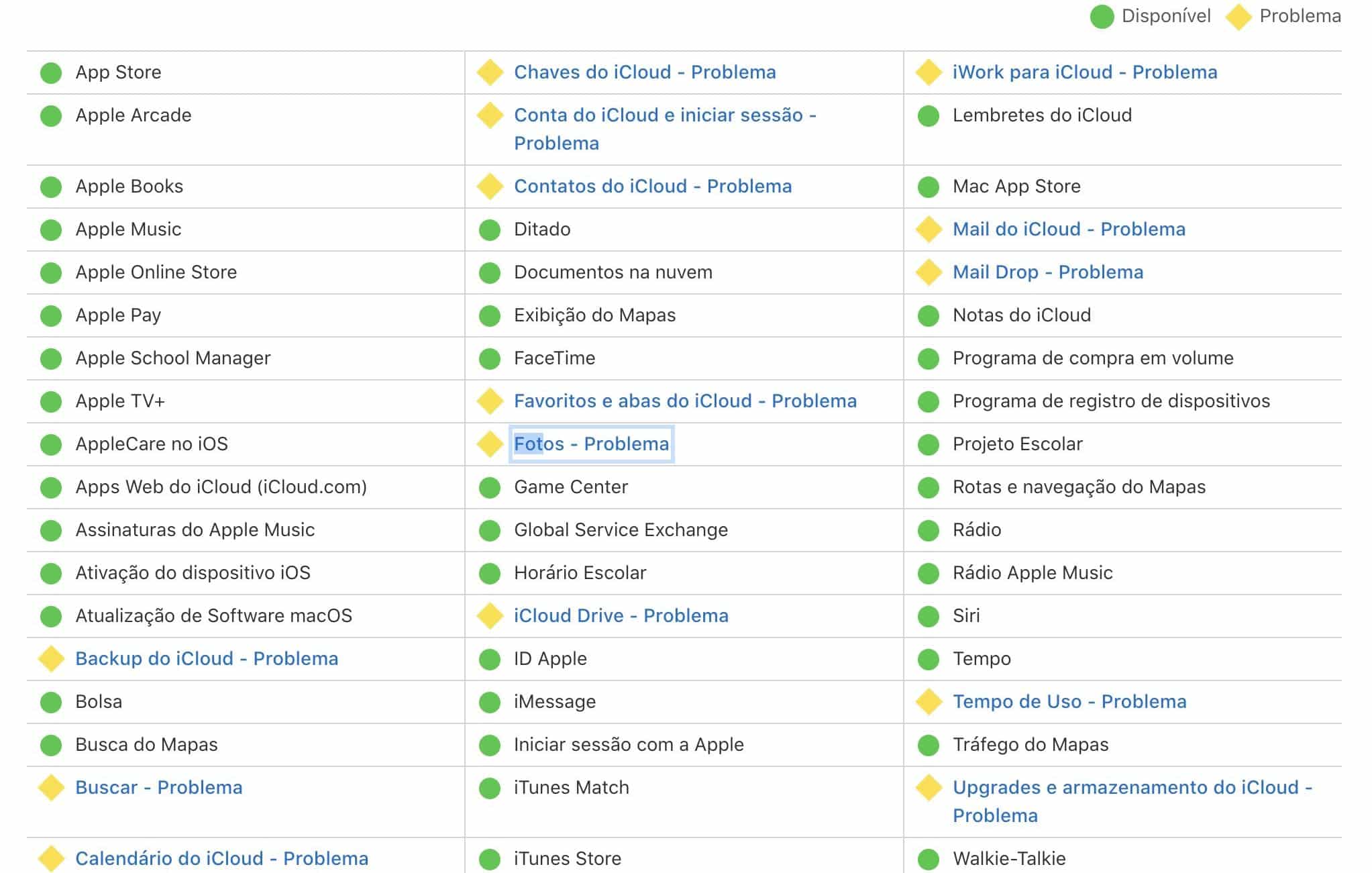Open the Mail Drop - Problema link
Image resolution: width=1372 pixels, height=873 pixels.
click(1048, 272)
